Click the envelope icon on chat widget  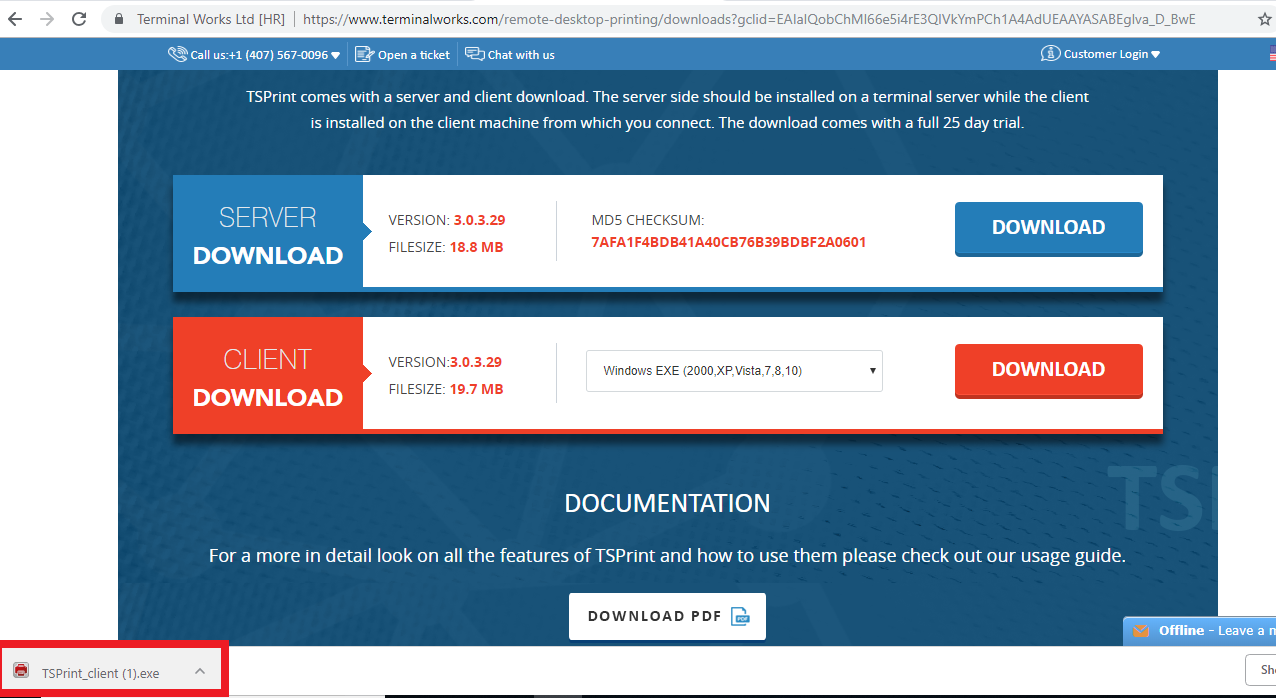click(x=1140, y=631)
